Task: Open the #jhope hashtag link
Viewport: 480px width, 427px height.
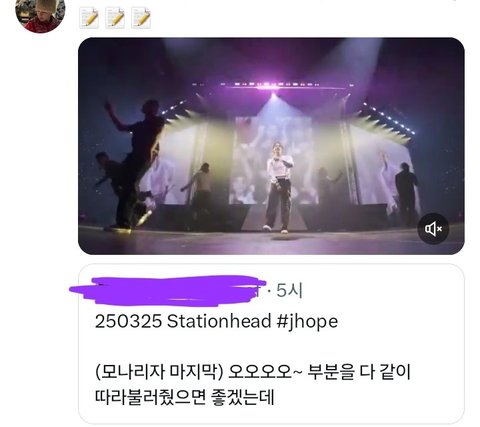Action: 307,322
